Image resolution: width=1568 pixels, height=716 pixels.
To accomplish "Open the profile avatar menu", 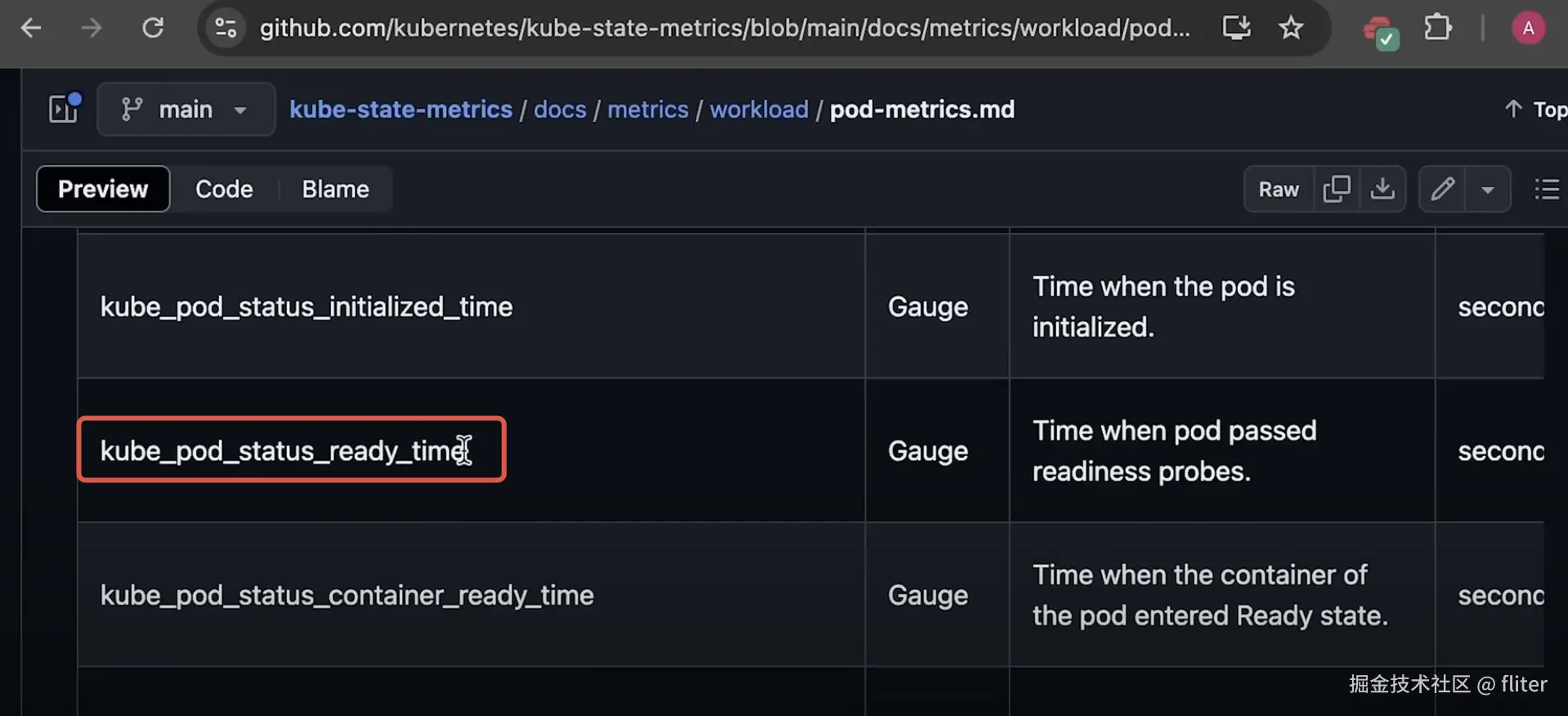I will click(x=1528, y=28).
